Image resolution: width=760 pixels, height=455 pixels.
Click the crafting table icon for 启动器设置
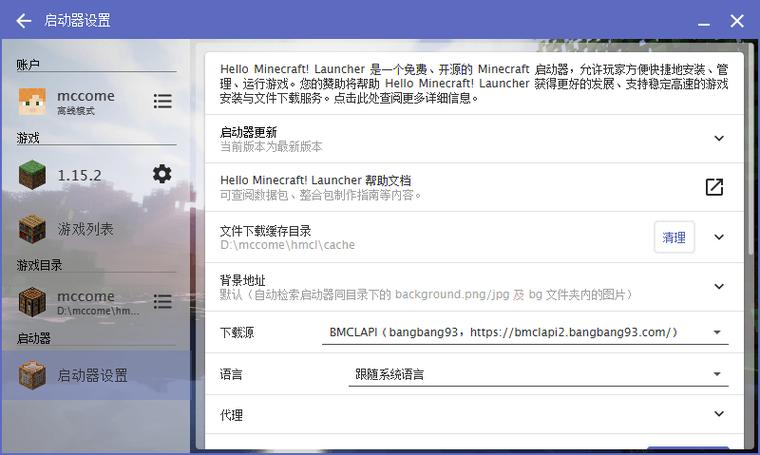pyautogui.click(x=32, y=375)
